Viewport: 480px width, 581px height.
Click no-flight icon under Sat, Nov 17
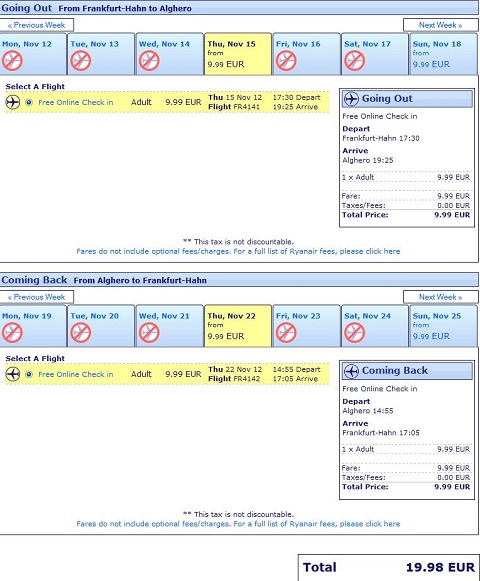click(355, 61)
